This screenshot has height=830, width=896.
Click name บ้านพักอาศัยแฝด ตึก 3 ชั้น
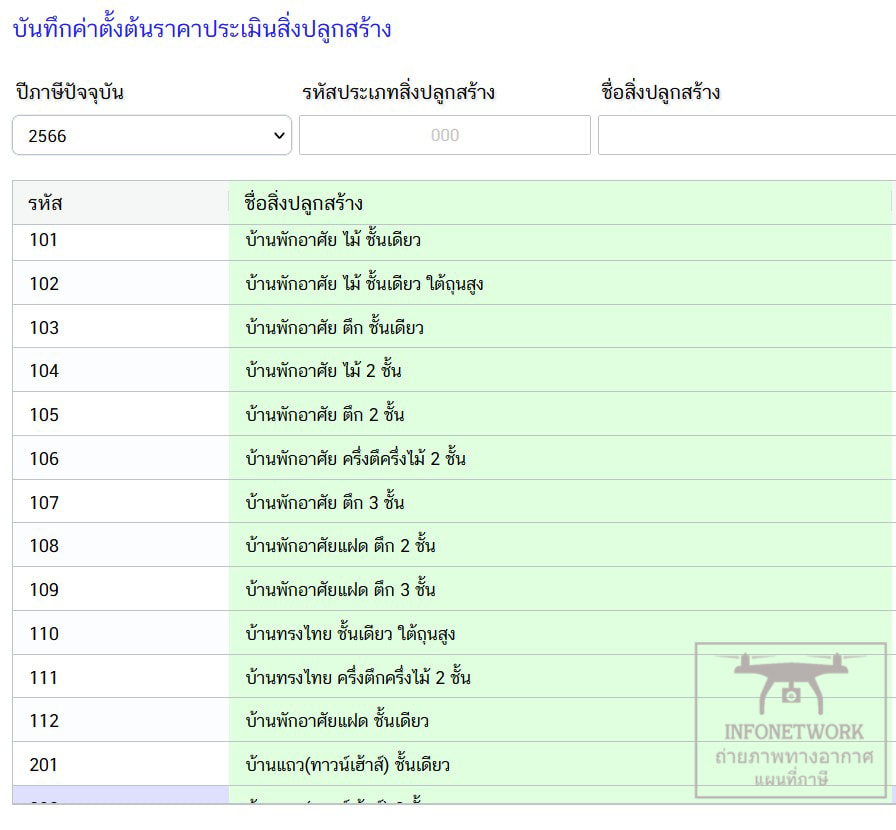341,589
